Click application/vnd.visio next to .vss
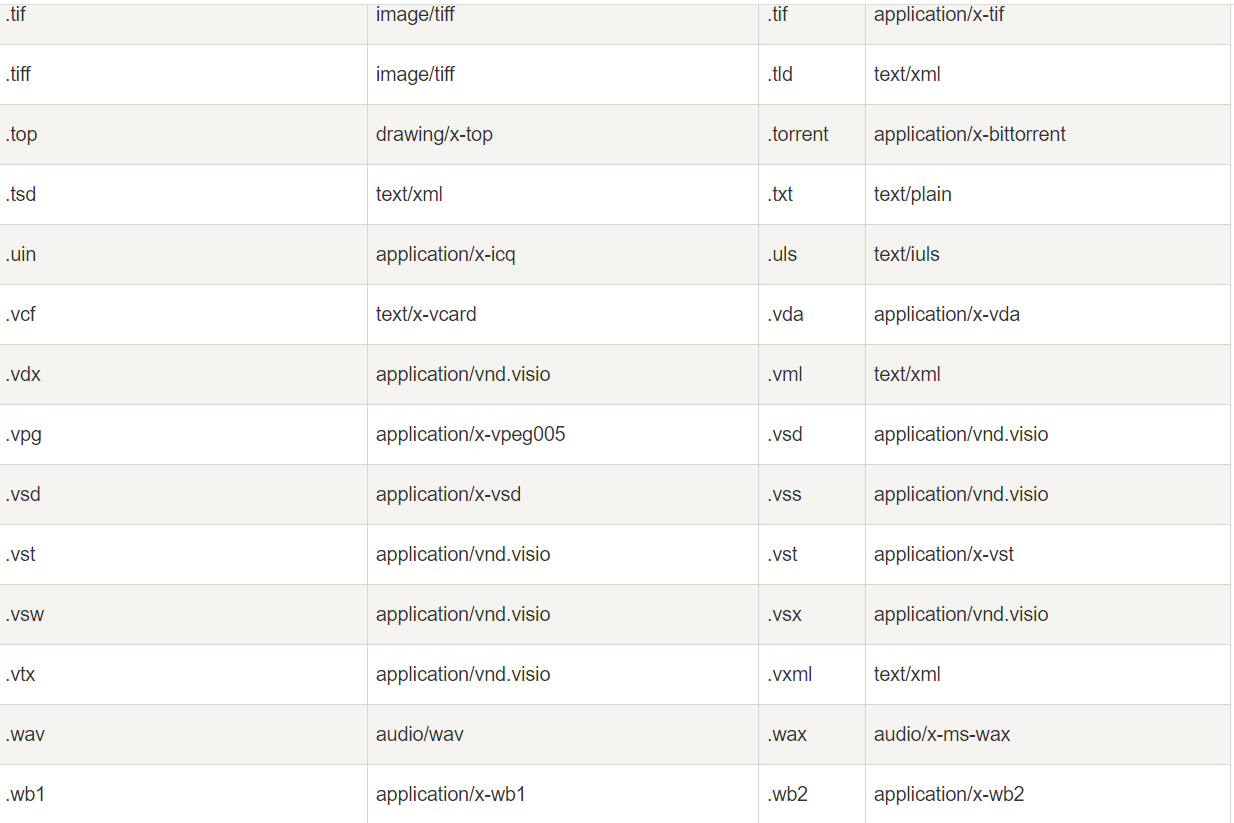 1047,494
